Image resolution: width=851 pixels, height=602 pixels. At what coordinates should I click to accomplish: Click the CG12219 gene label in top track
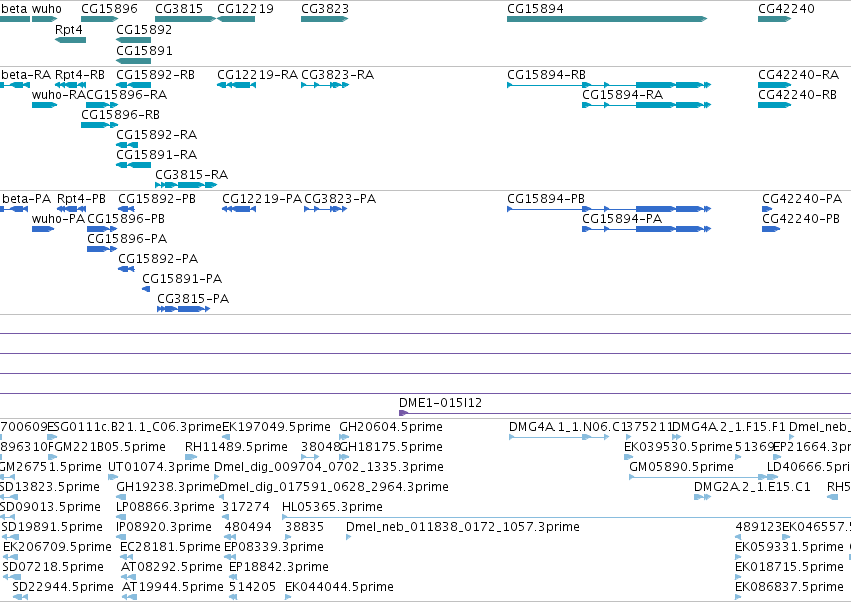[245, 9]
